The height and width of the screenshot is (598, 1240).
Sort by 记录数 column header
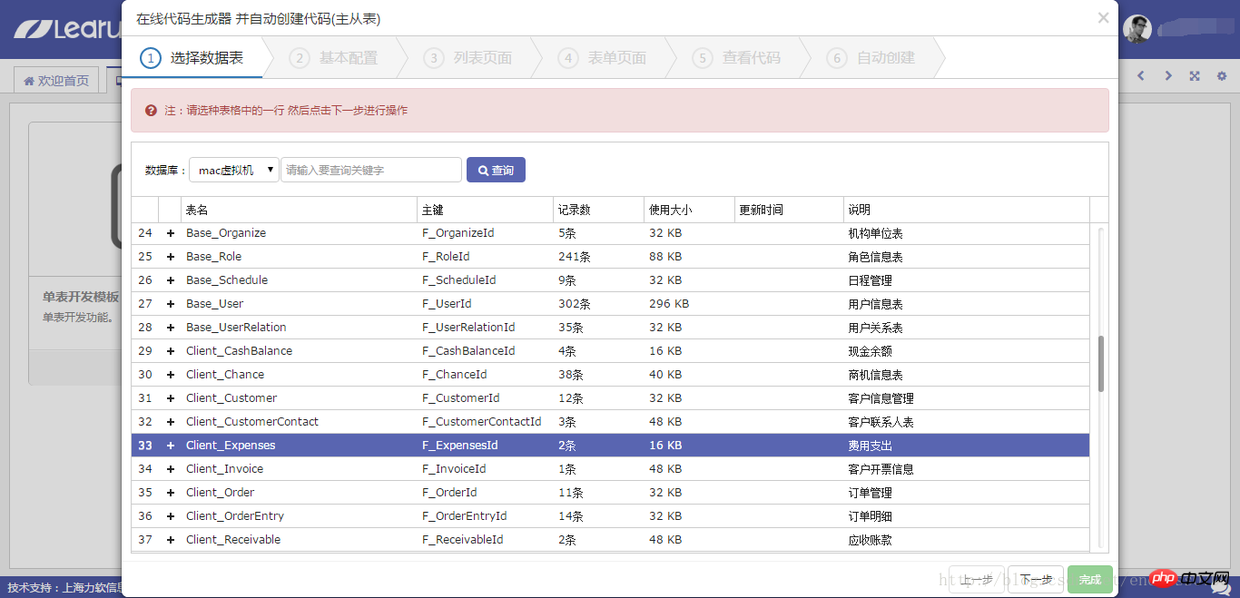[x=598, y=210]
